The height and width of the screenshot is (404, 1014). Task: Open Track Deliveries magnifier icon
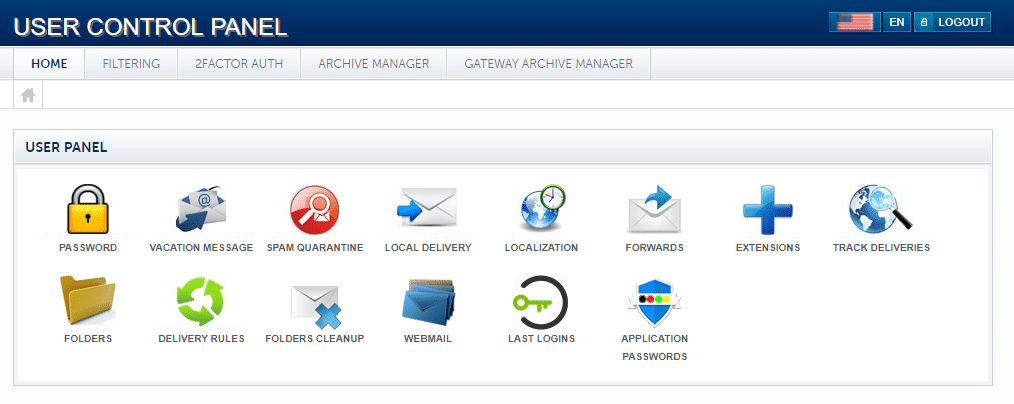pyautogui.click(x=881, y=210)
